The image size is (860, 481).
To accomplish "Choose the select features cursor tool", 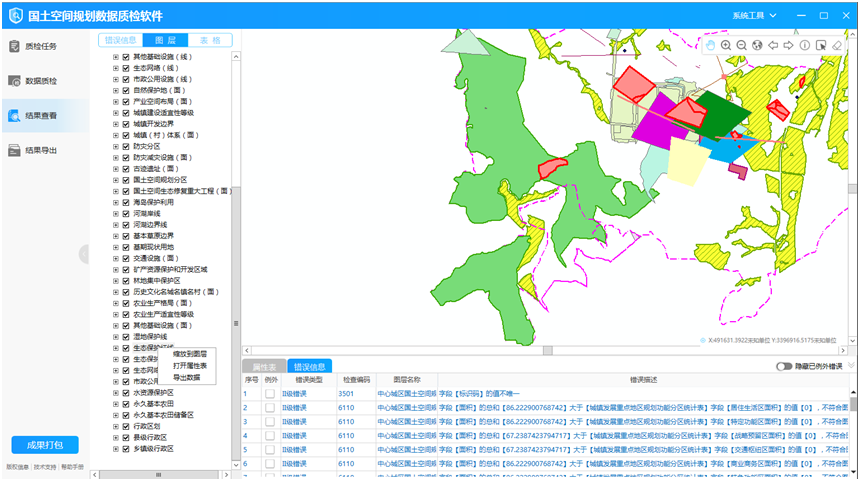I will [x=821, y=46].
